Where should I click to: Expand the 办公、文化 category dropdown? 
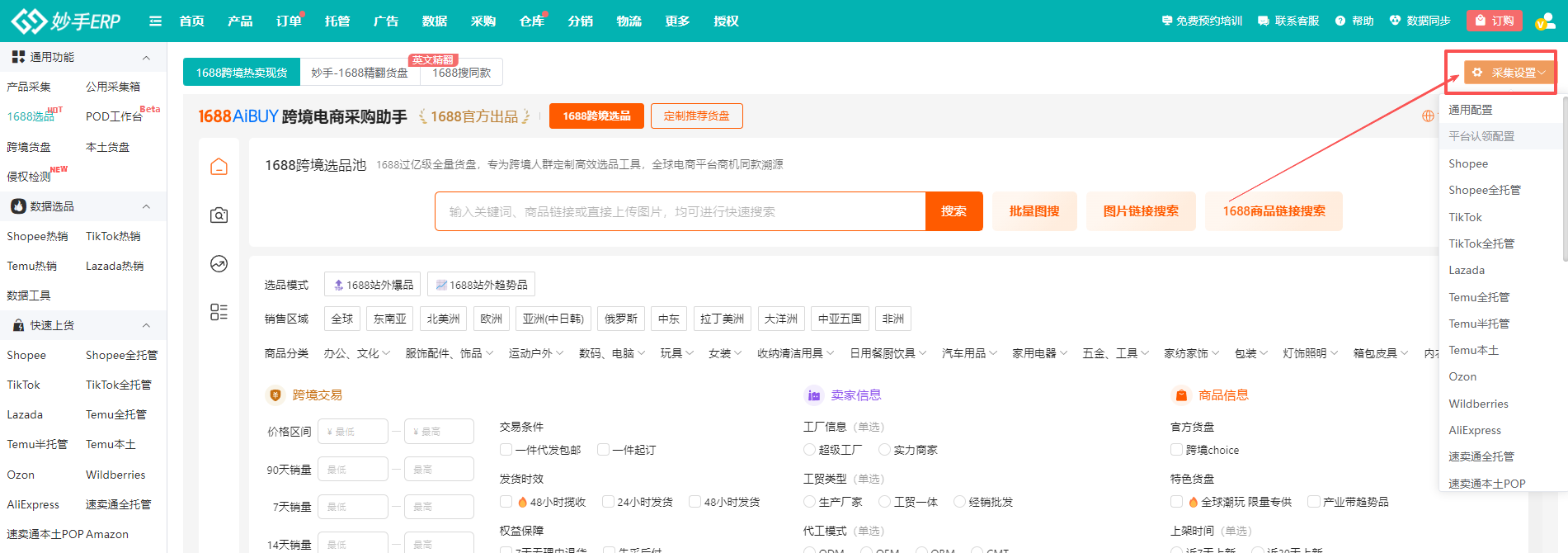pos(357,353)
